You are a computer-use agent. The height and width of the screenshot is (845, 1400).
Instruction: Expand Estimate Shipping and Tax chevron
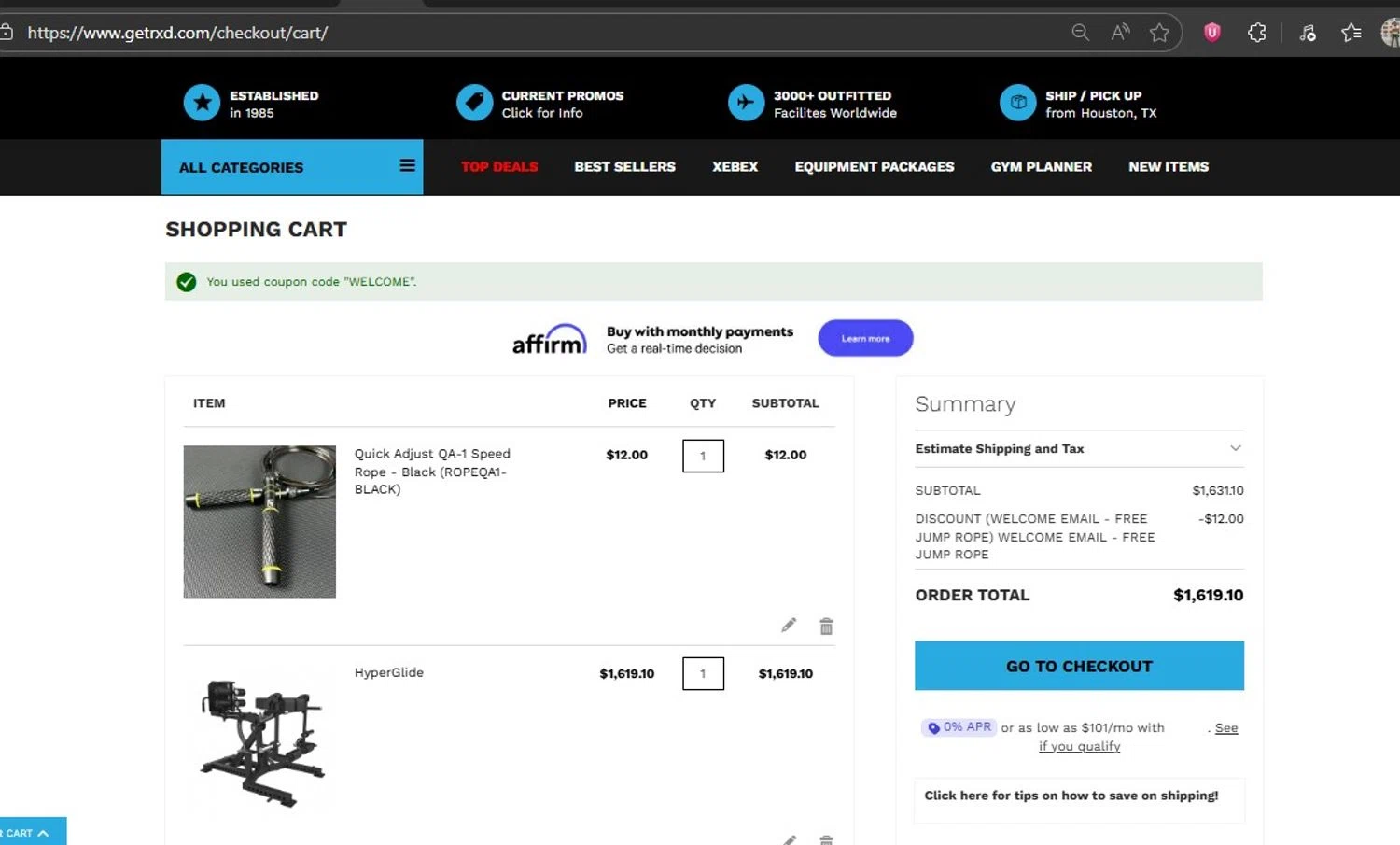(x=1236, y=448)
